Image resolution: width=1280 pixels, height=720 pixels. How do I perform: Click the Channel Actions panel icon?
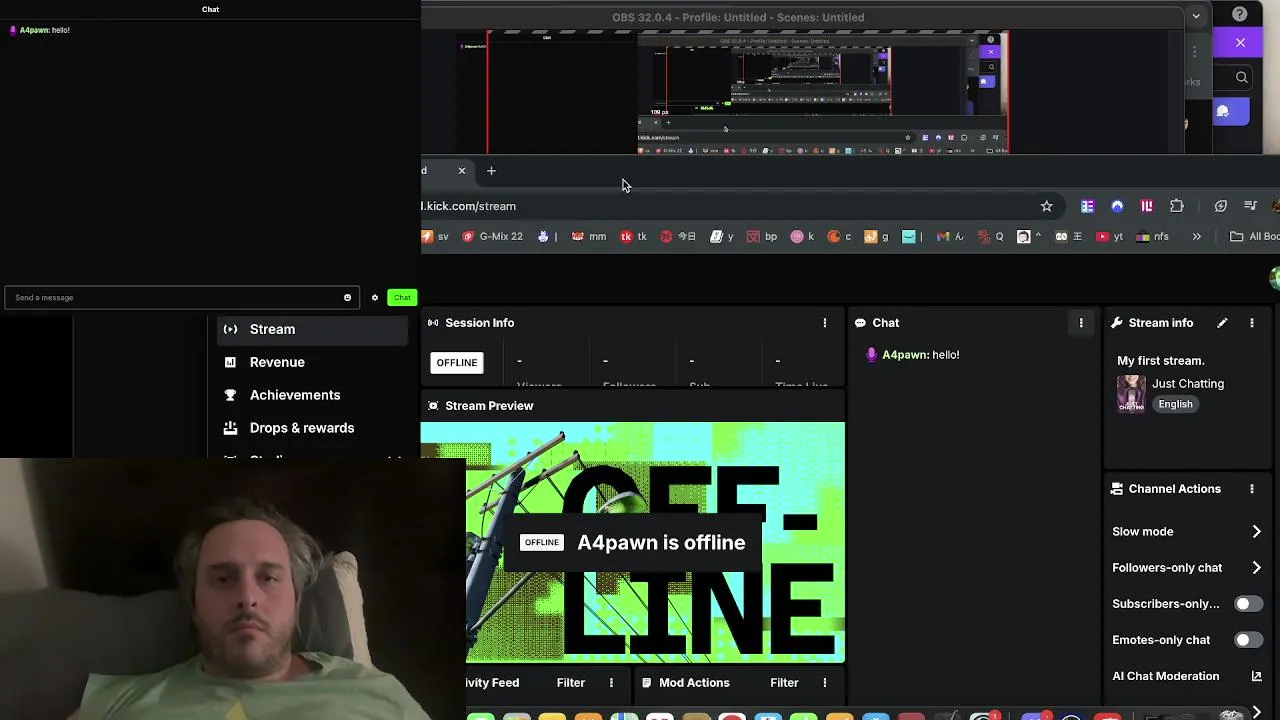click(x=1117, y=489)
